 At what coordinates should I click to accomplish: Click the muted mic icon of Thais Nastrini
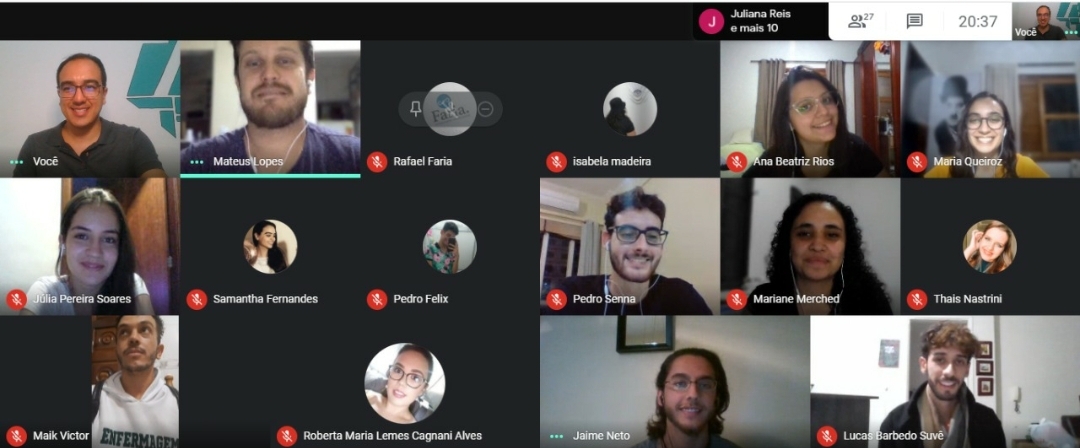pyautogui.click(x=917, y=299)
